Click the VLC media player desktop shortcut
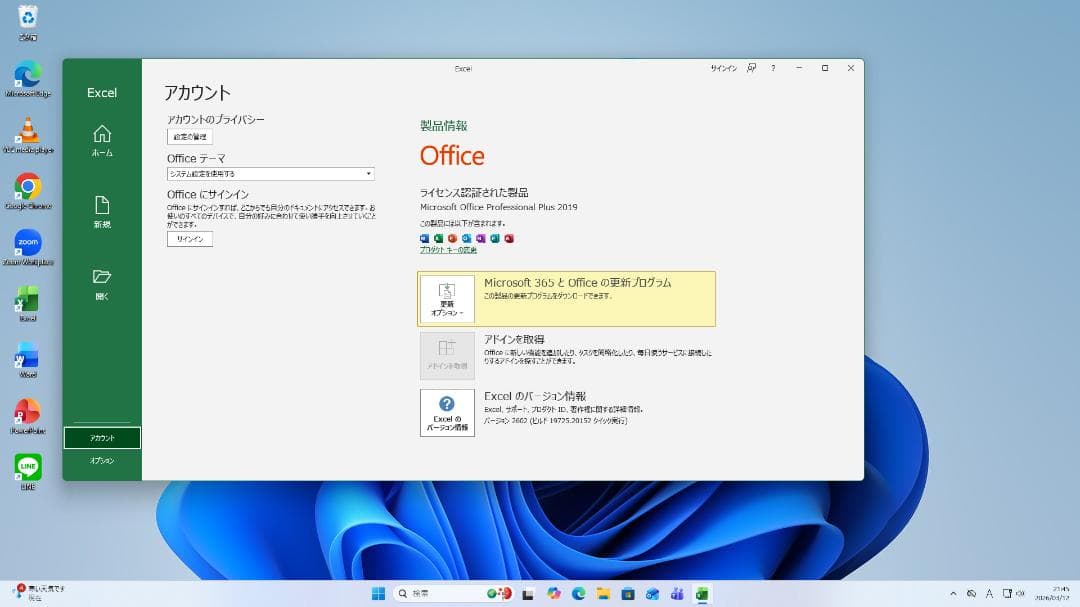The image size is (1080, 607). click(28, 135)
